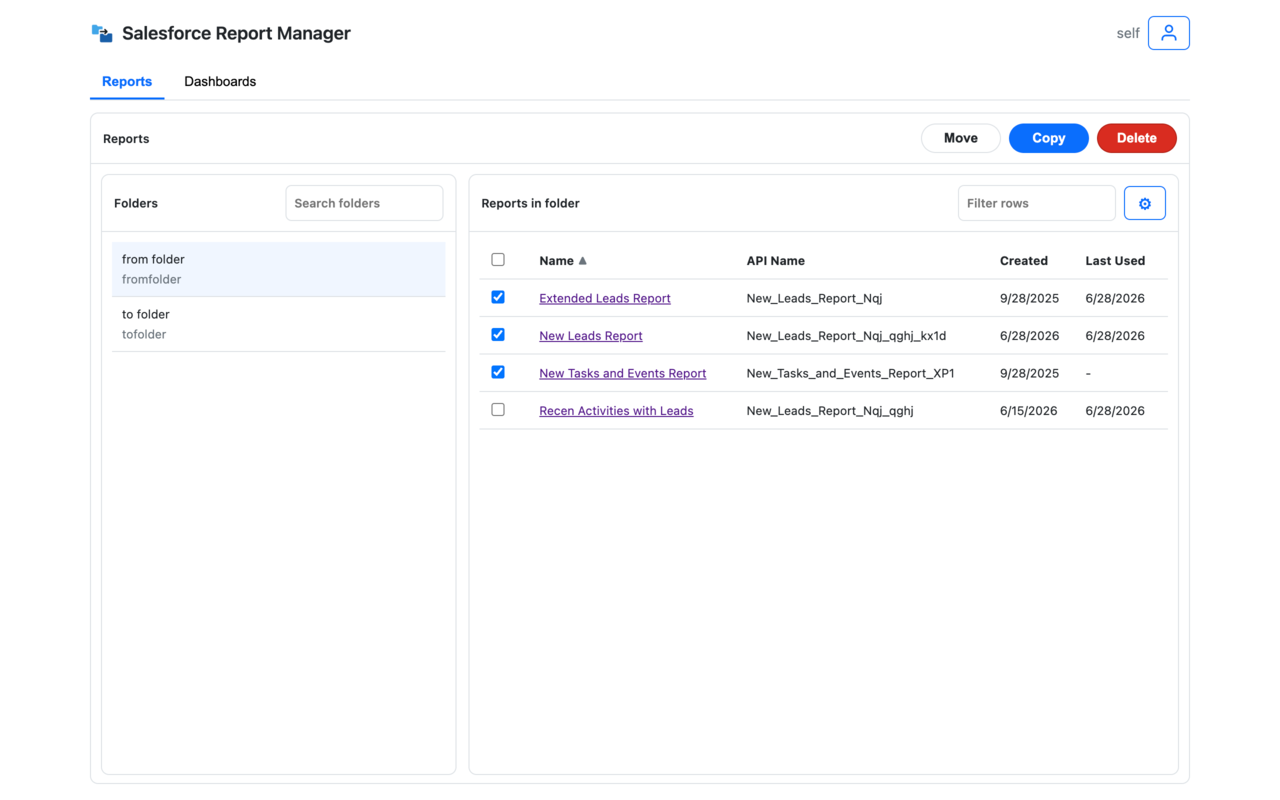Uncheck the New Leads Report checkbox

[x=498, y=335]
